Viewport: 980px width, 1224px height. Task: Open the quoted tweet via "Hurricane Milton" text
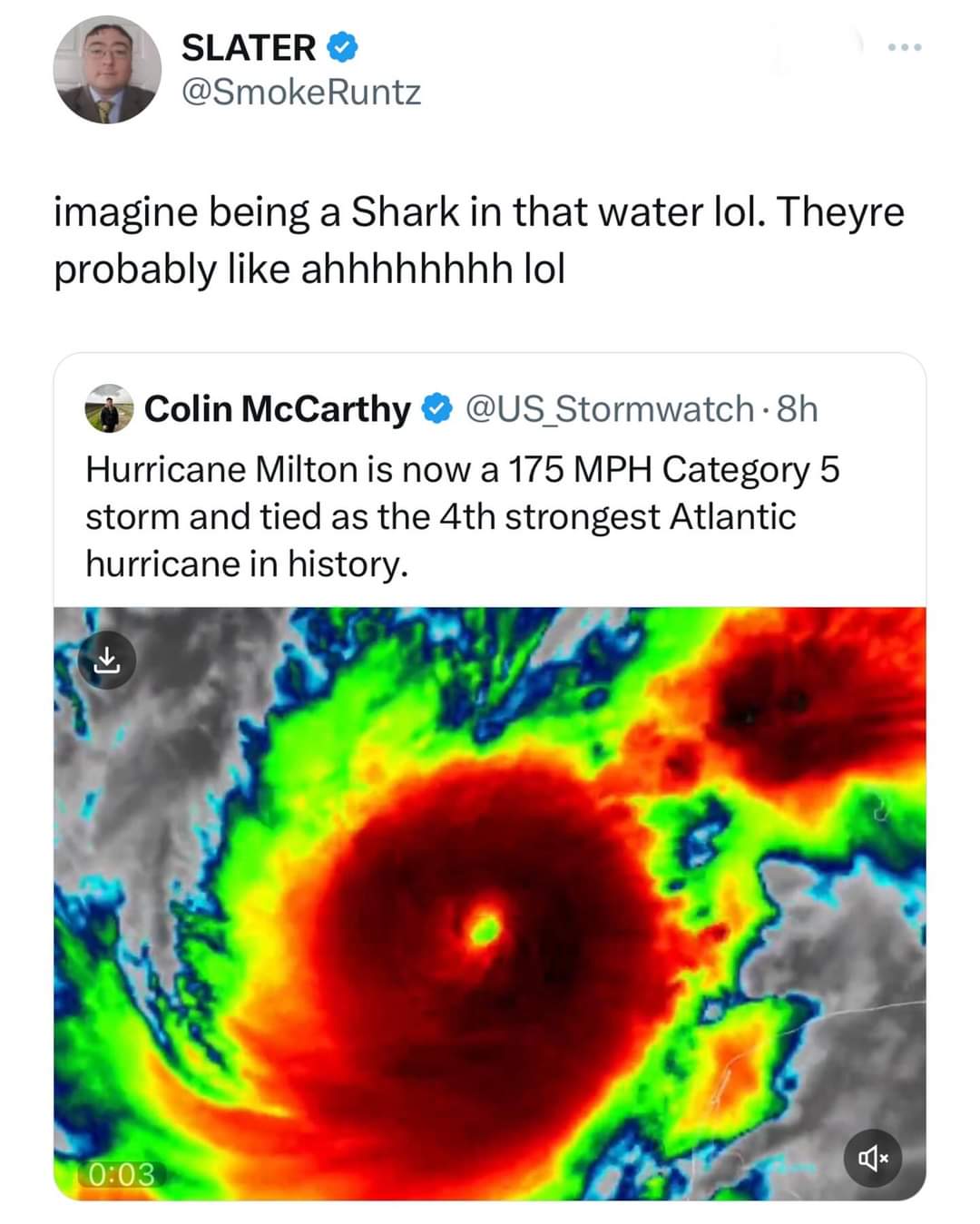(x=221, y=470)
